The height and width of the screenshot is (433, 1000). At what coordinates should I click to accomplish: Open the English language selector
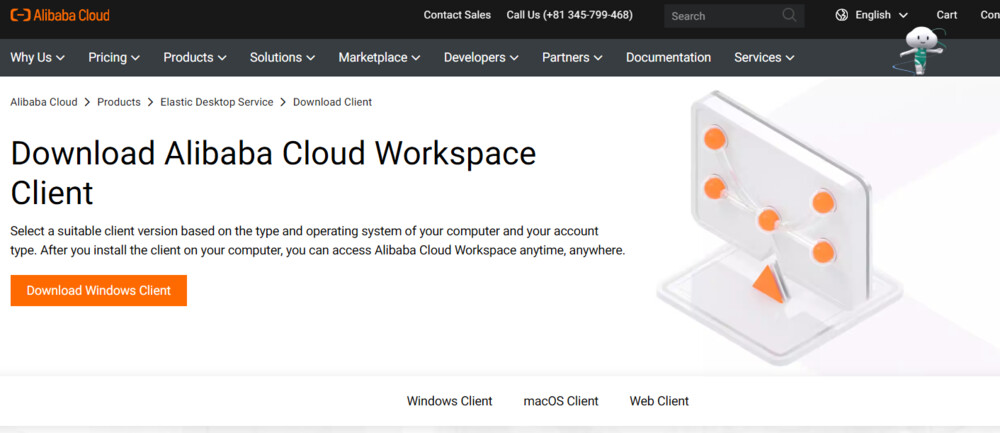tap(881, 15)
